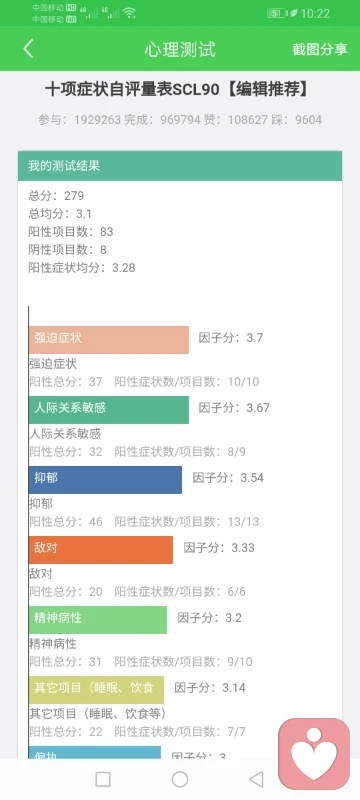
Task: Tap the back arrow in header
Action: click(29, 49)
